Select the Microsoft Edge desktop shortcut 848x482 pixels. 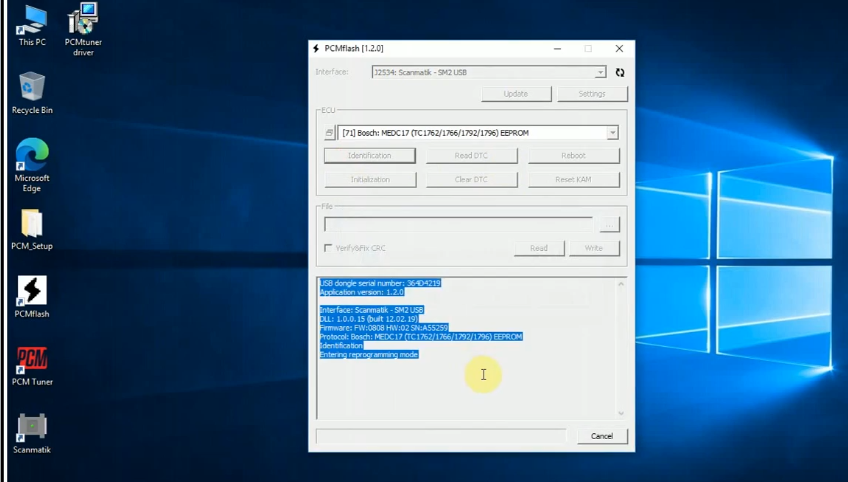tap(32, 165)
